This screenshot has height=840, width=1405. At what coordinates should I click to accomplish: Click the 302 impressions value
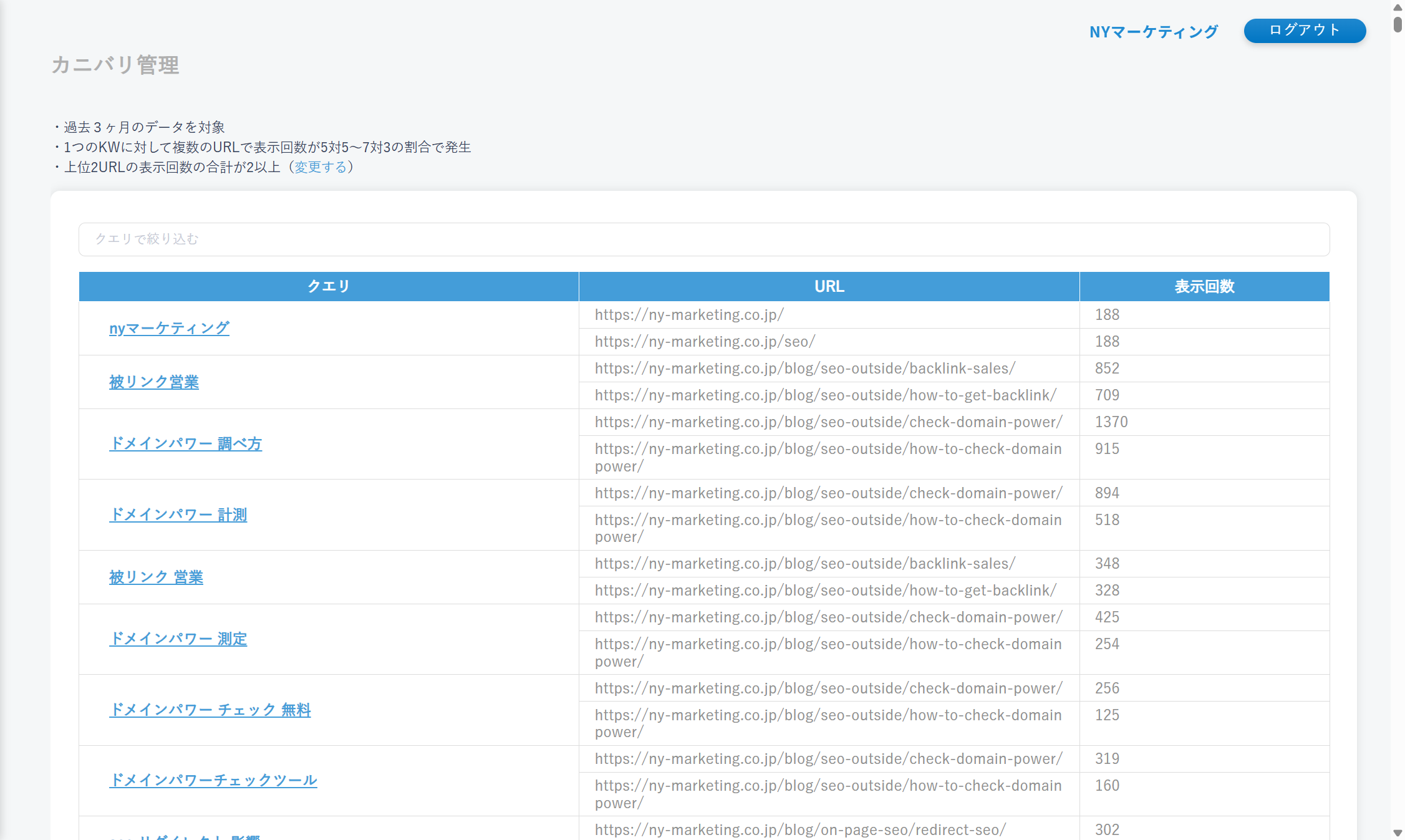1107,830
